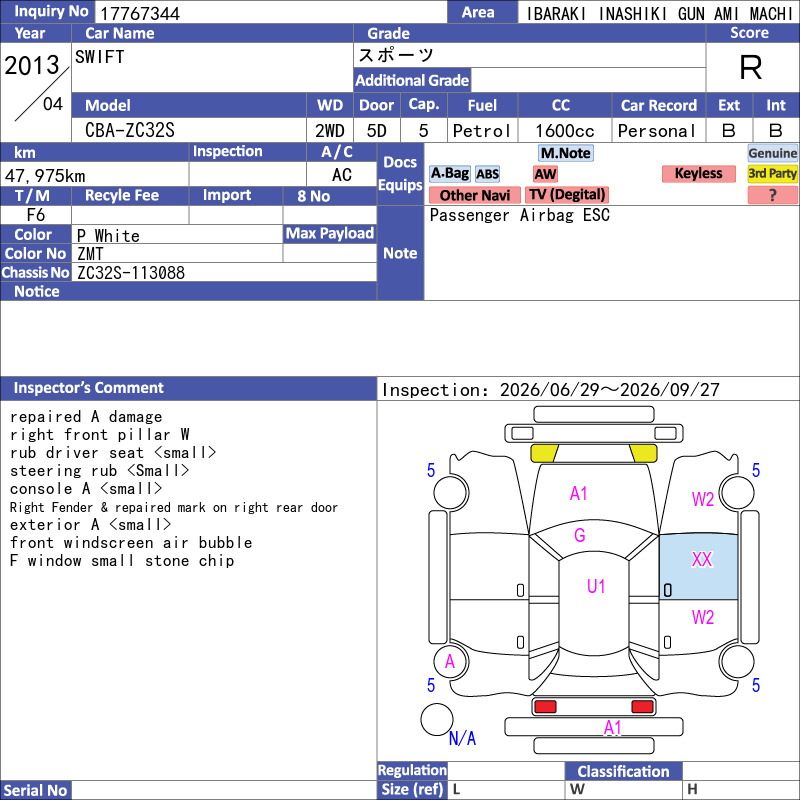
Task: Toggle the yellow 3rd Party label
Action: pyautogui.click(x=772, y=174)
